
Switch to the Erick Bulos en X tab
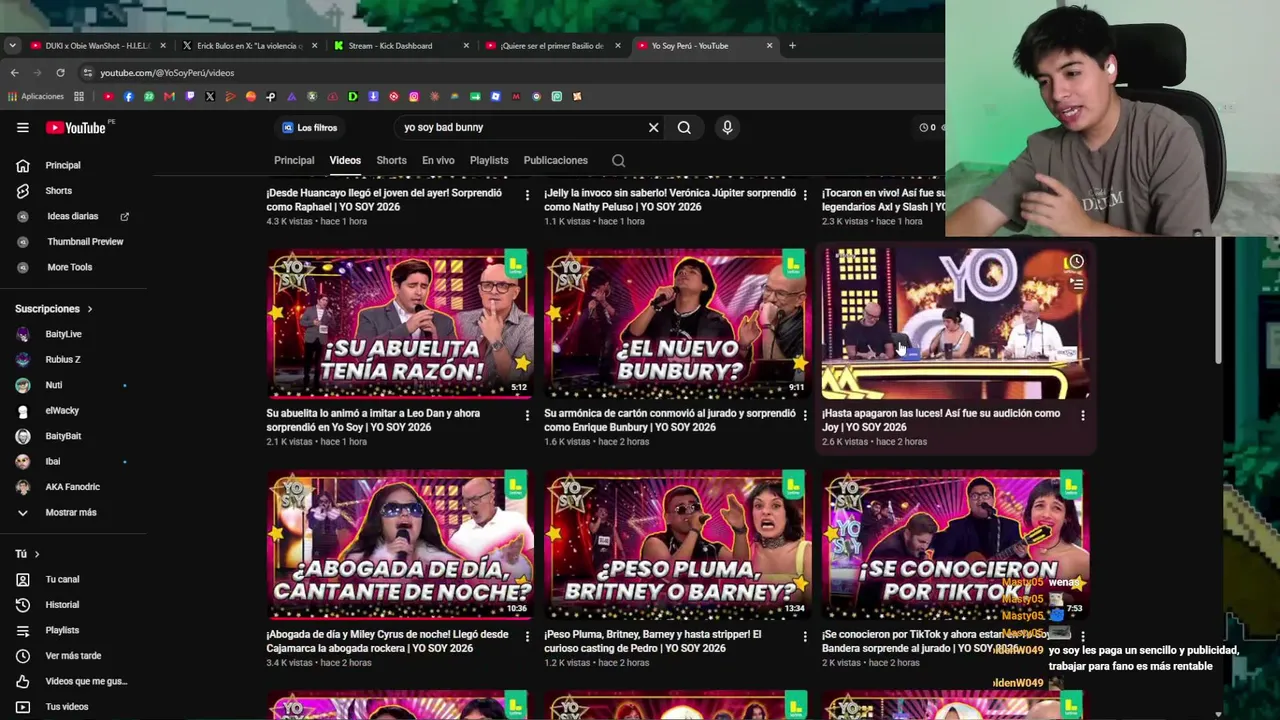(x=250, y=45)
